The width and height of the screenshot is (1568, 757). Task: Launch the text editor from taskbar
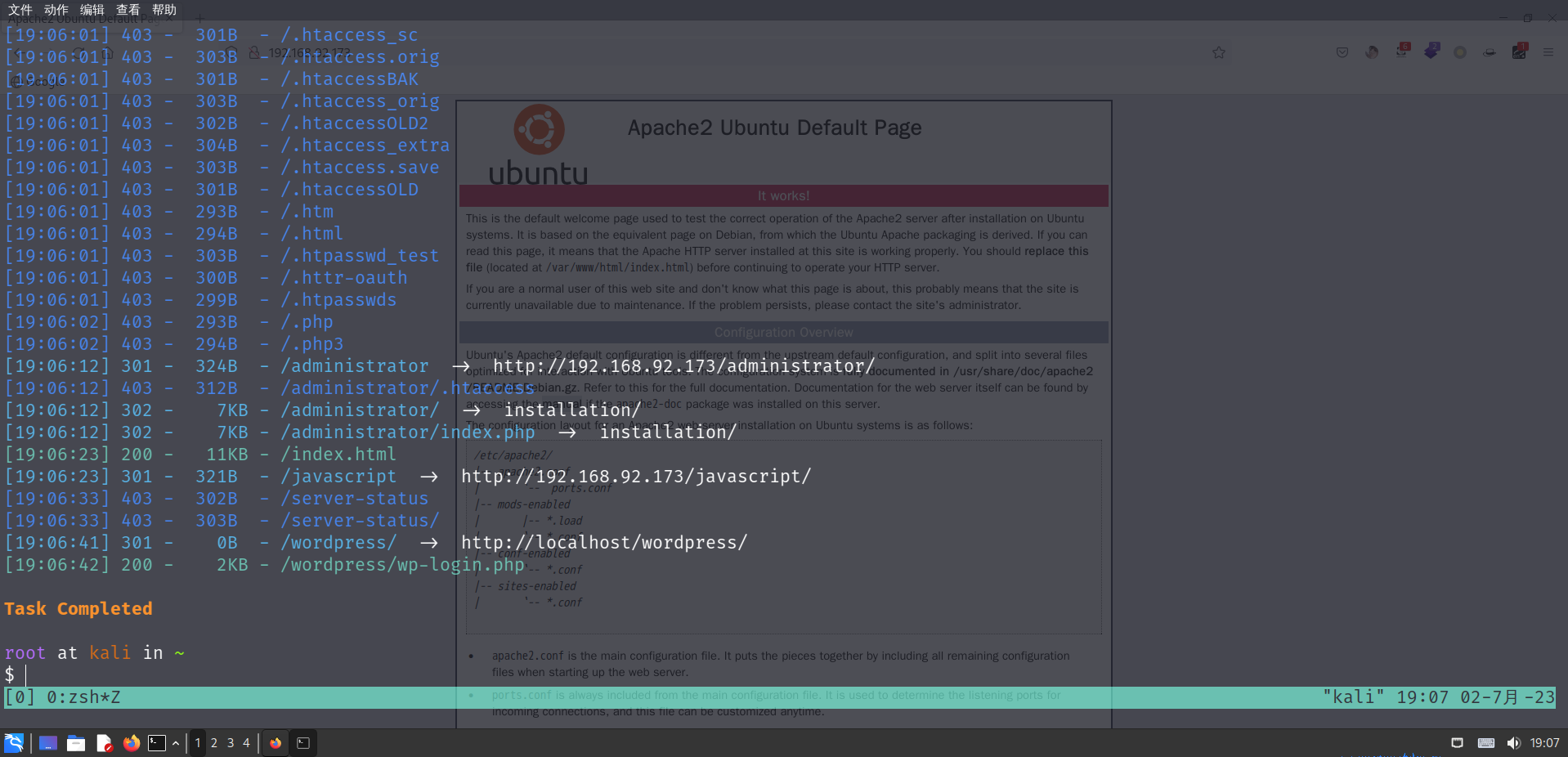pos(104,743)
